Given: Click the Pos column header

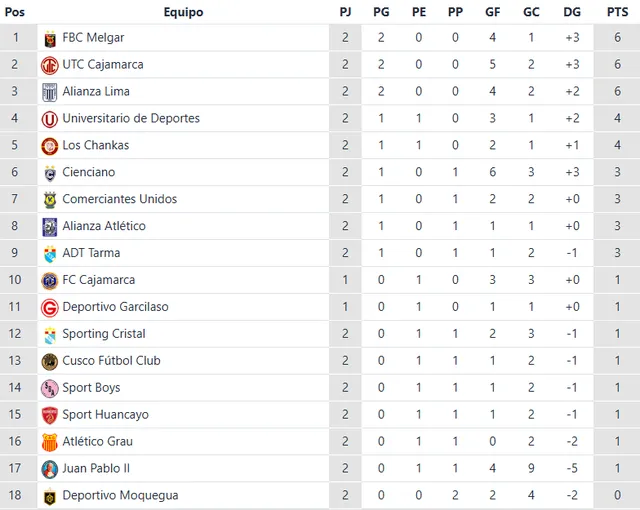Looking at the screenshot, I should pos(15,12).
